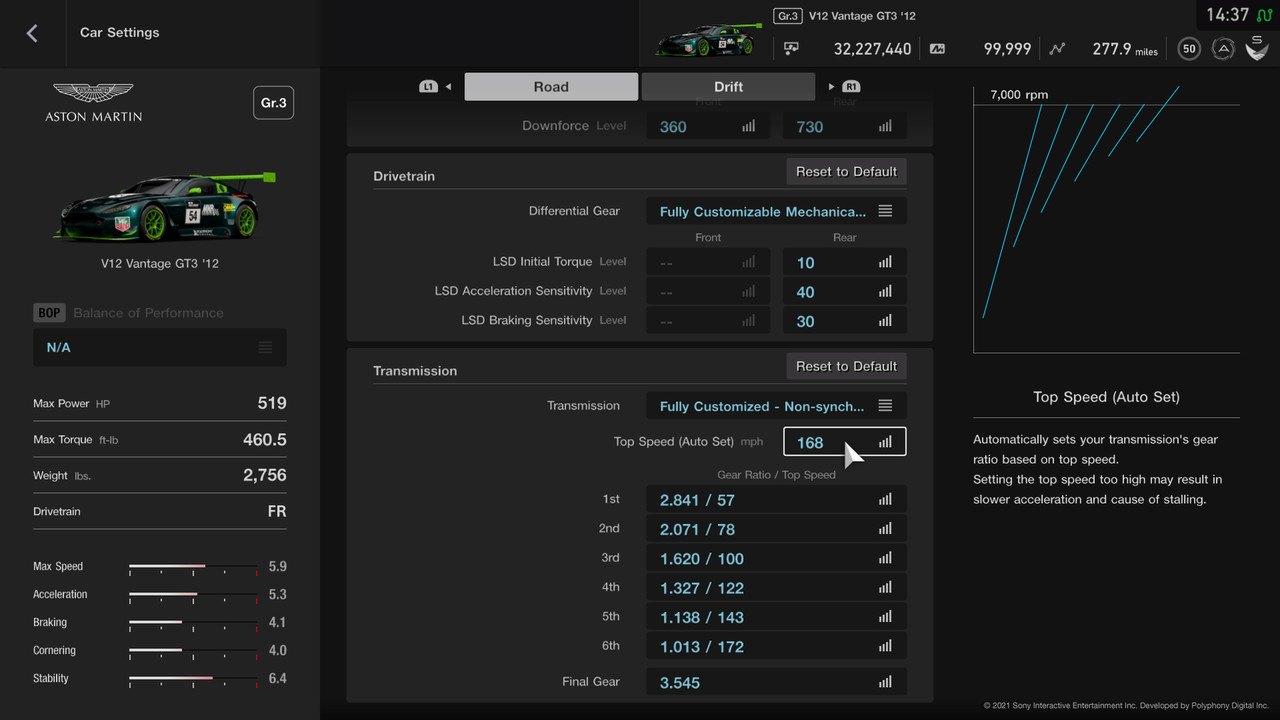The width and height of the screenshot is (1280, 720).
Task: Click bars icon in Top Speed 168 field
Action: (885, 442)
